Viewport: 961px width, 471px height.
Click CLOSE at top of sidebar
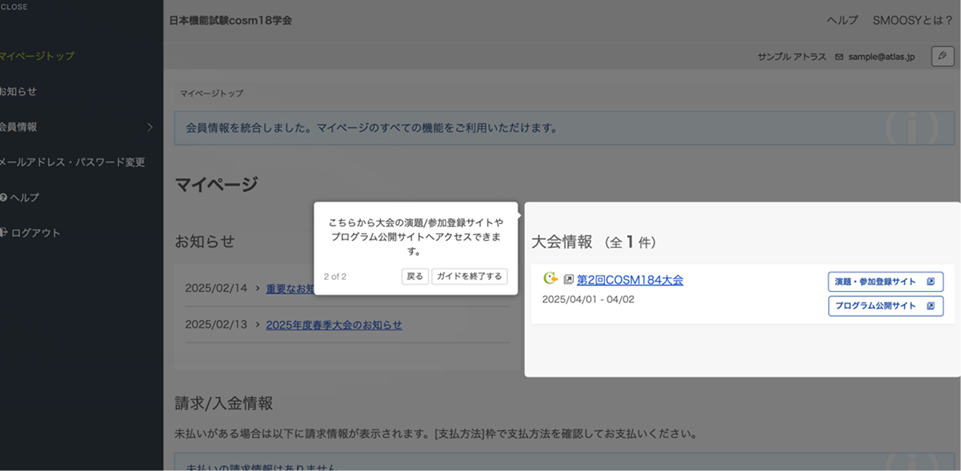(x=13, y=7)
